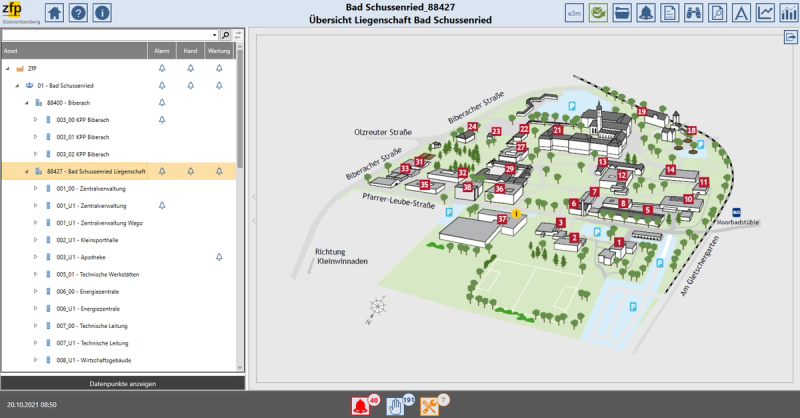Sort by the Asset column header
This screenshot has width=800, height=418.
(74, 51)
